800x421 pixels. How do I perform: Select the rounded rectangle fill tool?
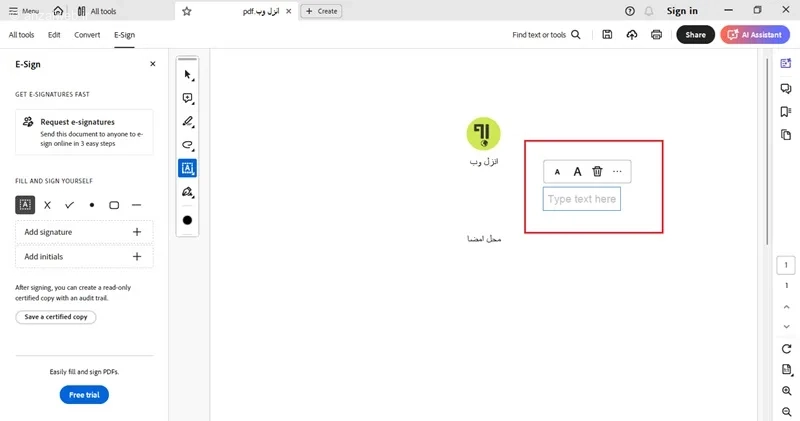pos(114,205)
